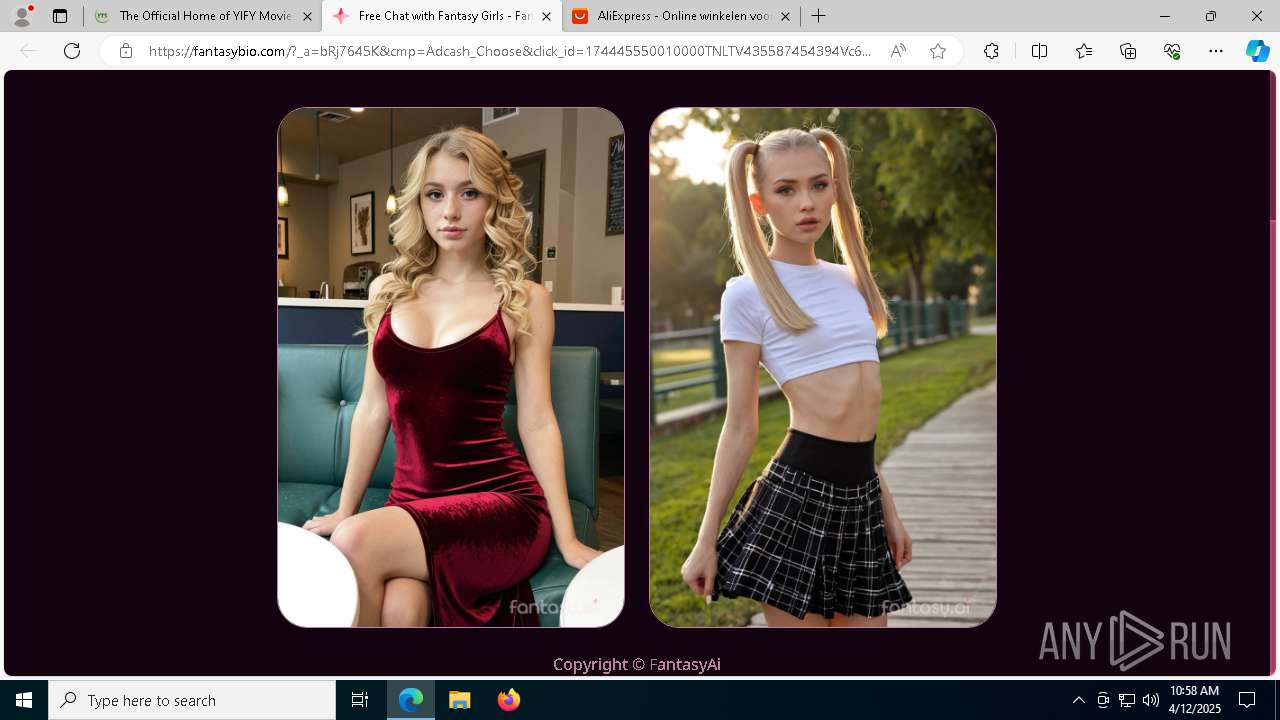
Task: Open network status tray icon
Action: [1127, 700]
